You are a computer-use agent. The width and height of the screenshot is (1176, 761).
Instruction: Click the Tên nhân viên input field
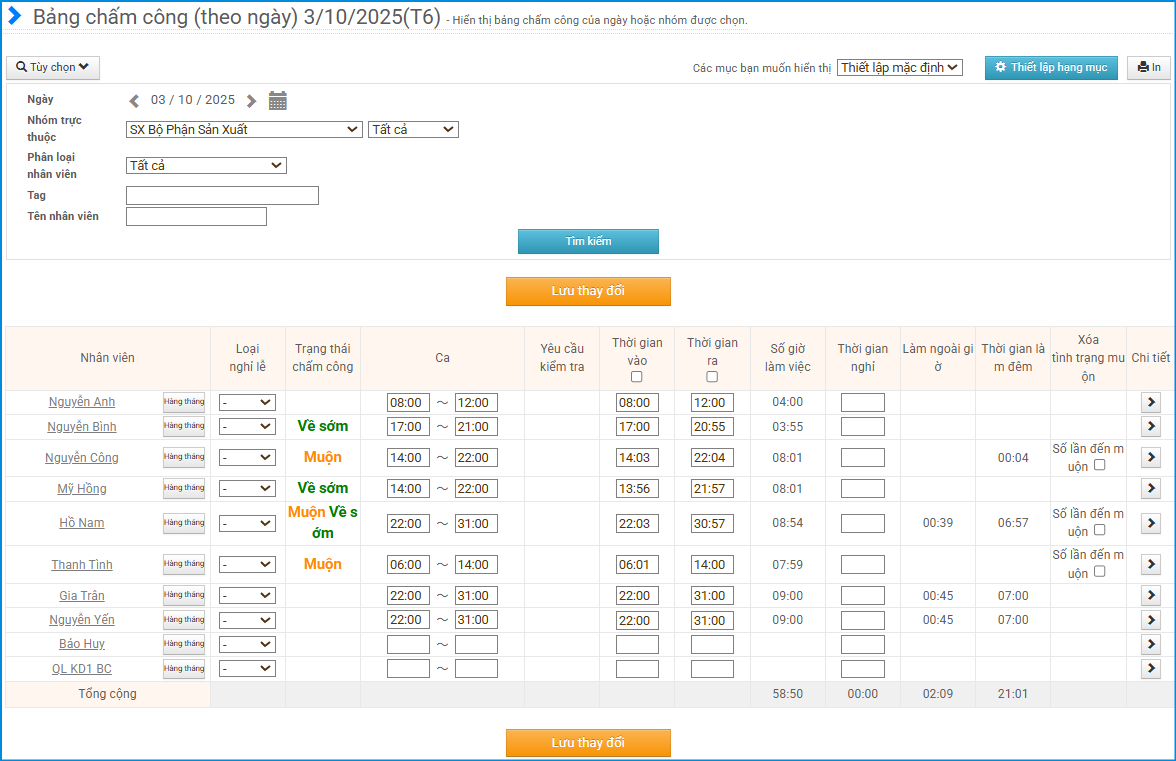click(x=196, y=216)
